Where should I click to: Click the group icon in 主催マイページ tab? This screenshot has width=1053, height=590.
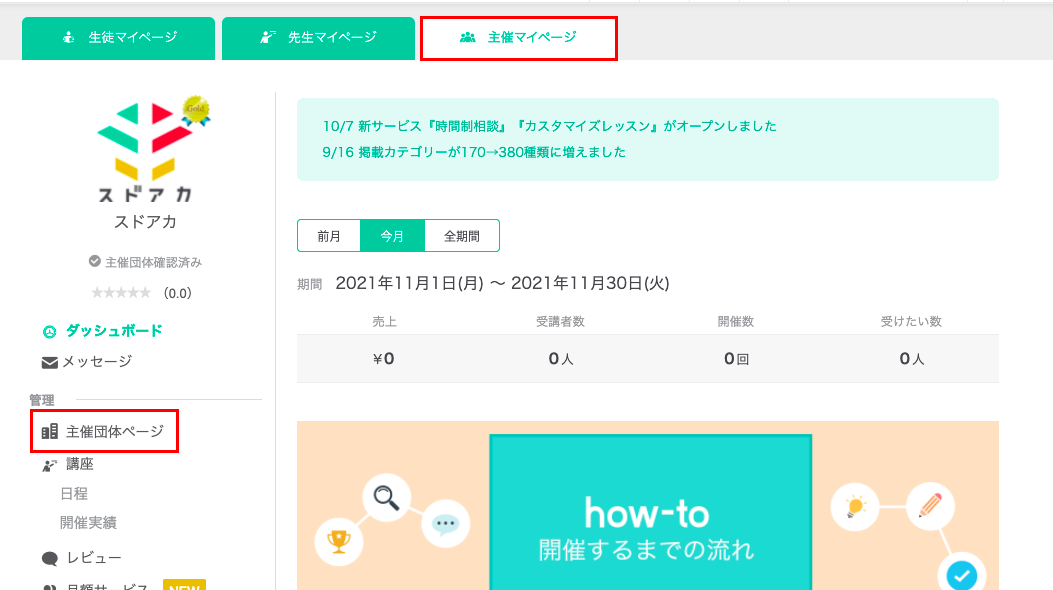coord(467,38)
